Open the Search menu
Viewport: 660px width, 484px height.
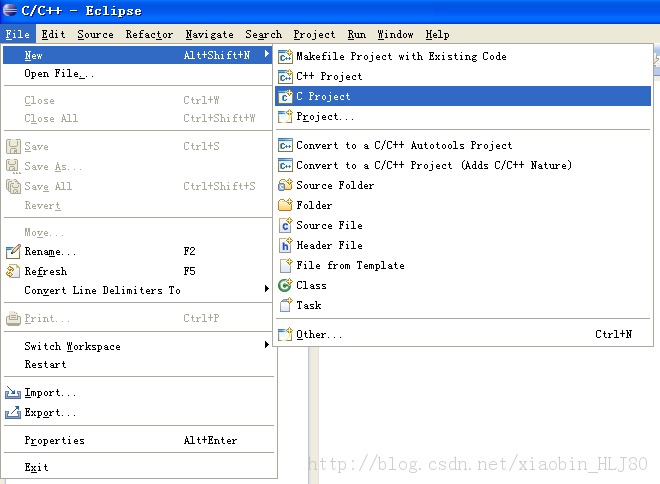(263, 35)
